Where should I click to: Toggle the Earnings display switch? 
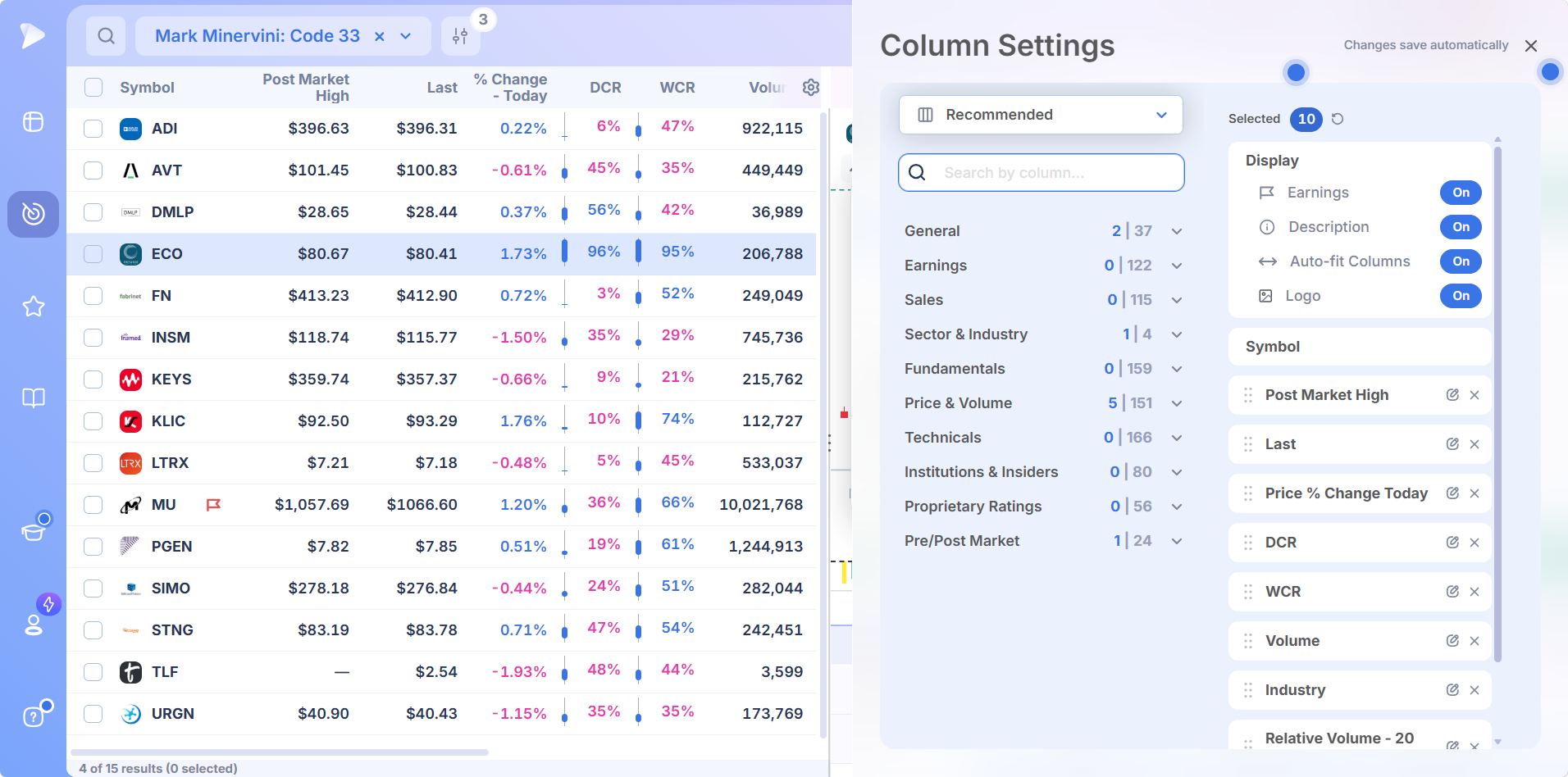[1461, 193]
